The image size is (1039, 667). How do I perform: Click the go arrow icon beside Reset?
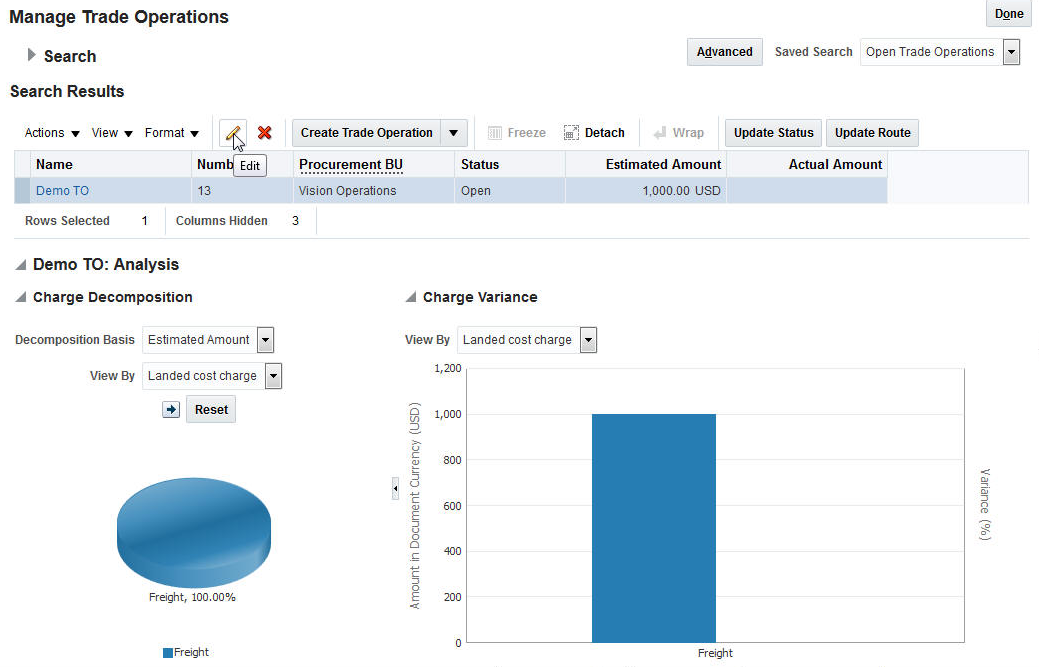[x=171, y=409]
